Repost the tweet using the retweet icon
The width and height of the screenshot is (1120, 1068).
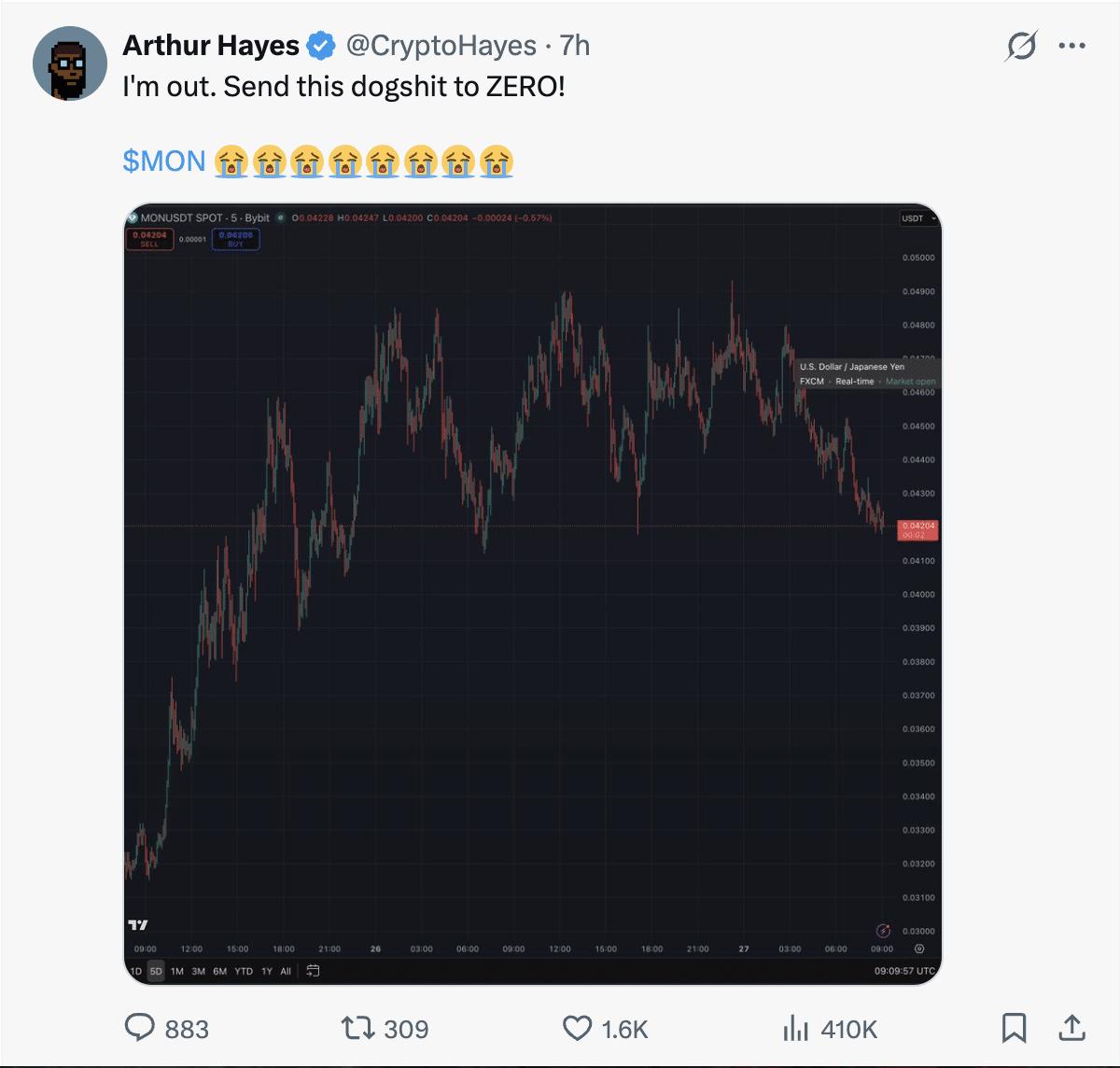(357, 1028)
